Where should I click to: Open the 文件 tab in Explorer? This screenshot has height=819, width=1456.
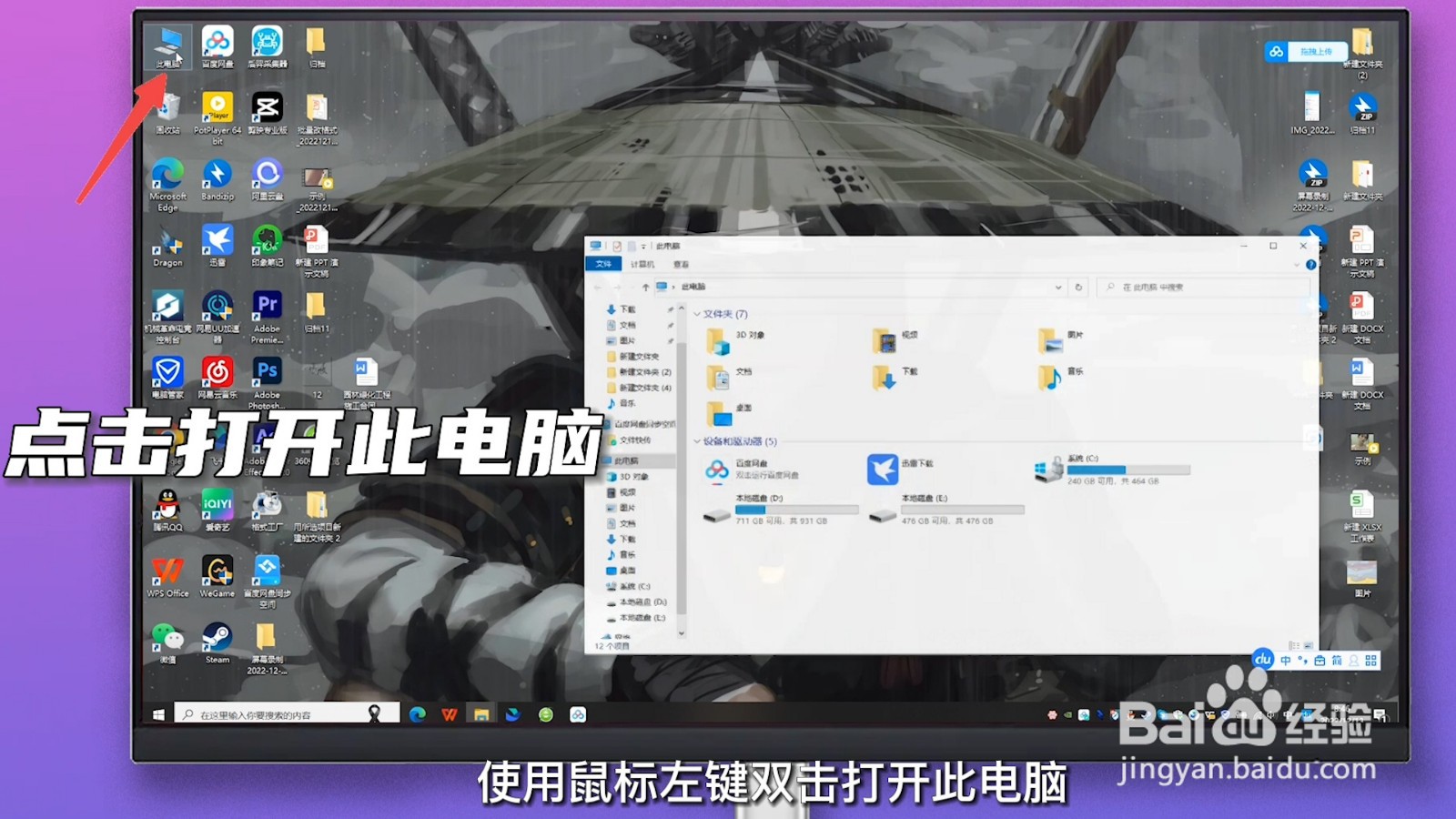point(603,264)
